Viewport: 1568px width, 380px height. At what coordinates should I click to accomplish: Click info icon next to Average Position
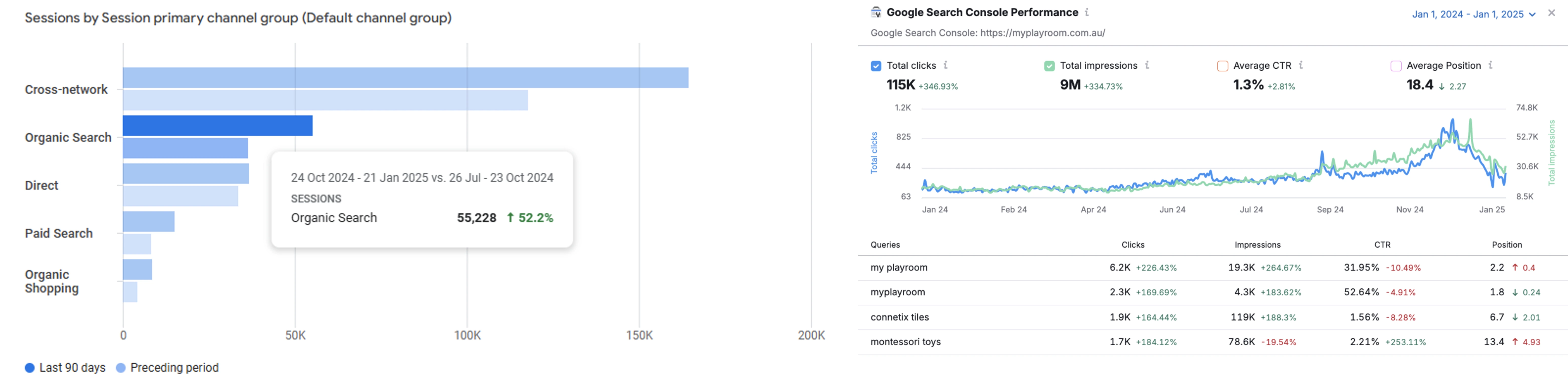(1490, 65)
